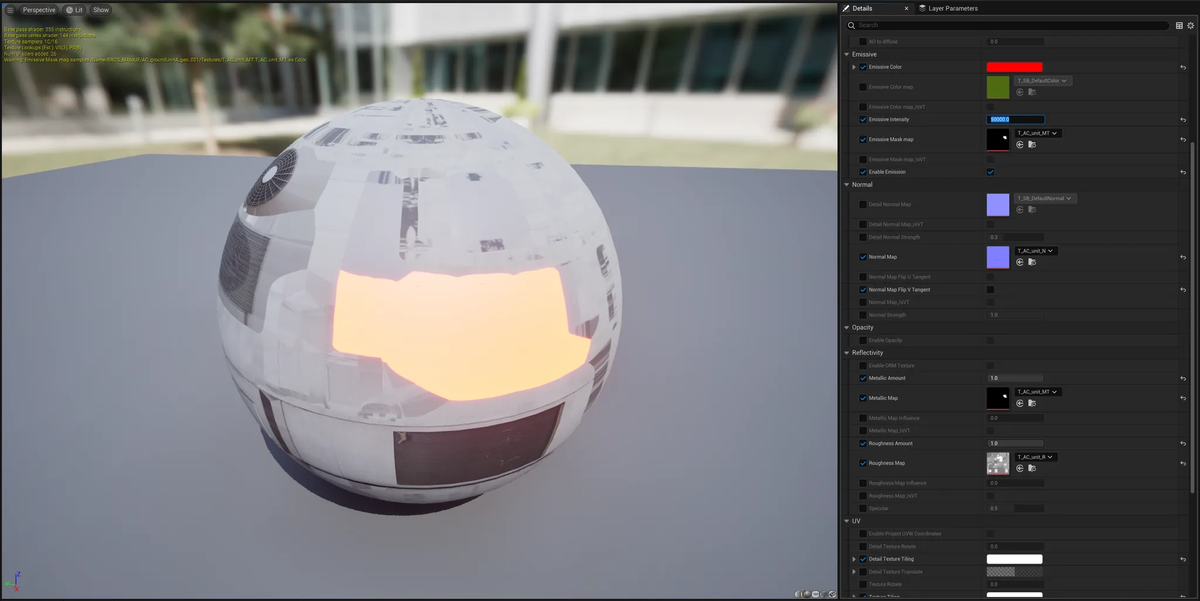This screenshot has width=1200, height=601.
Task: Open the T_AC_unit_N normal map dropdown
Action: pos(1036,251)
